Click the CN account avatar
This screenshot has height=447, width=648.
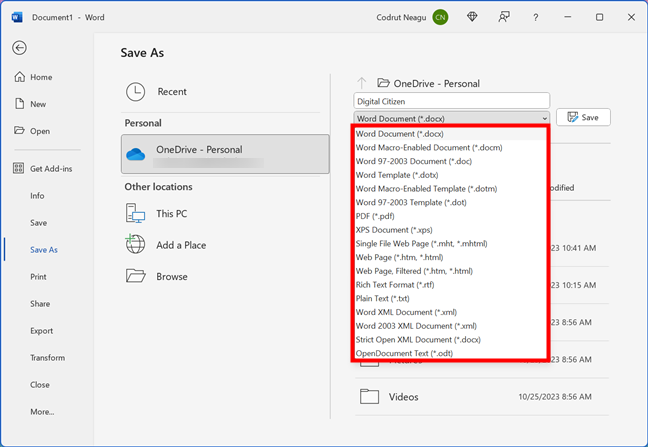click(441, 17)
